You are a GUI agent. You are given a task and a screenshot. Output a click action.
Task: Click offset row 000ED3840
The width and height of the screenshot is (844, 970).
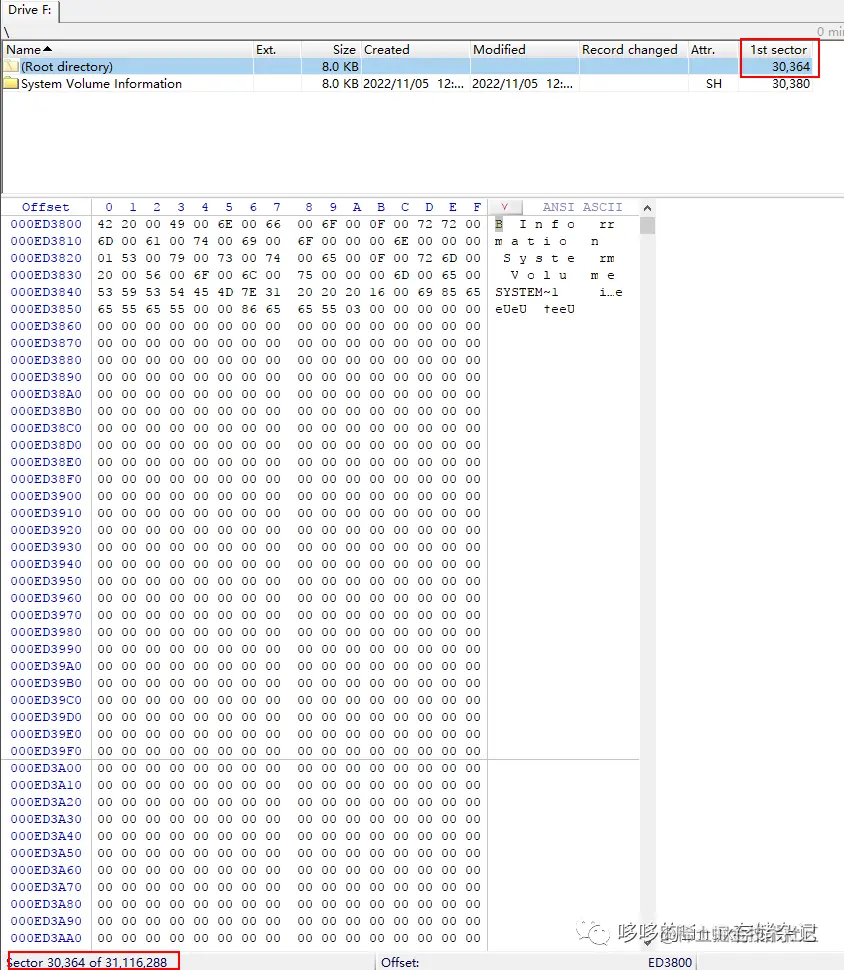pos(46,292)
